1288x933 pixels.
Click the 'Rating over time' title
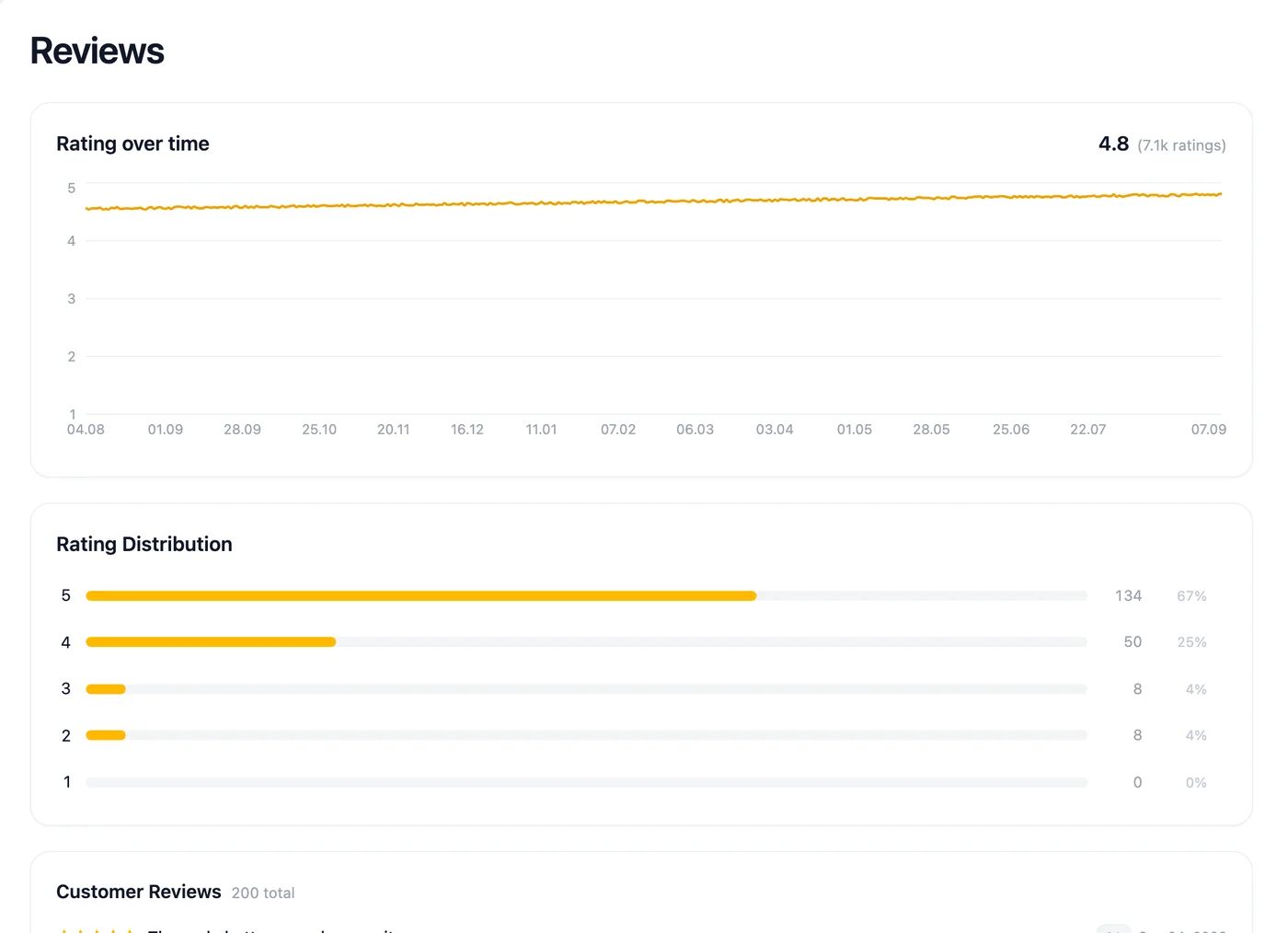132,144
